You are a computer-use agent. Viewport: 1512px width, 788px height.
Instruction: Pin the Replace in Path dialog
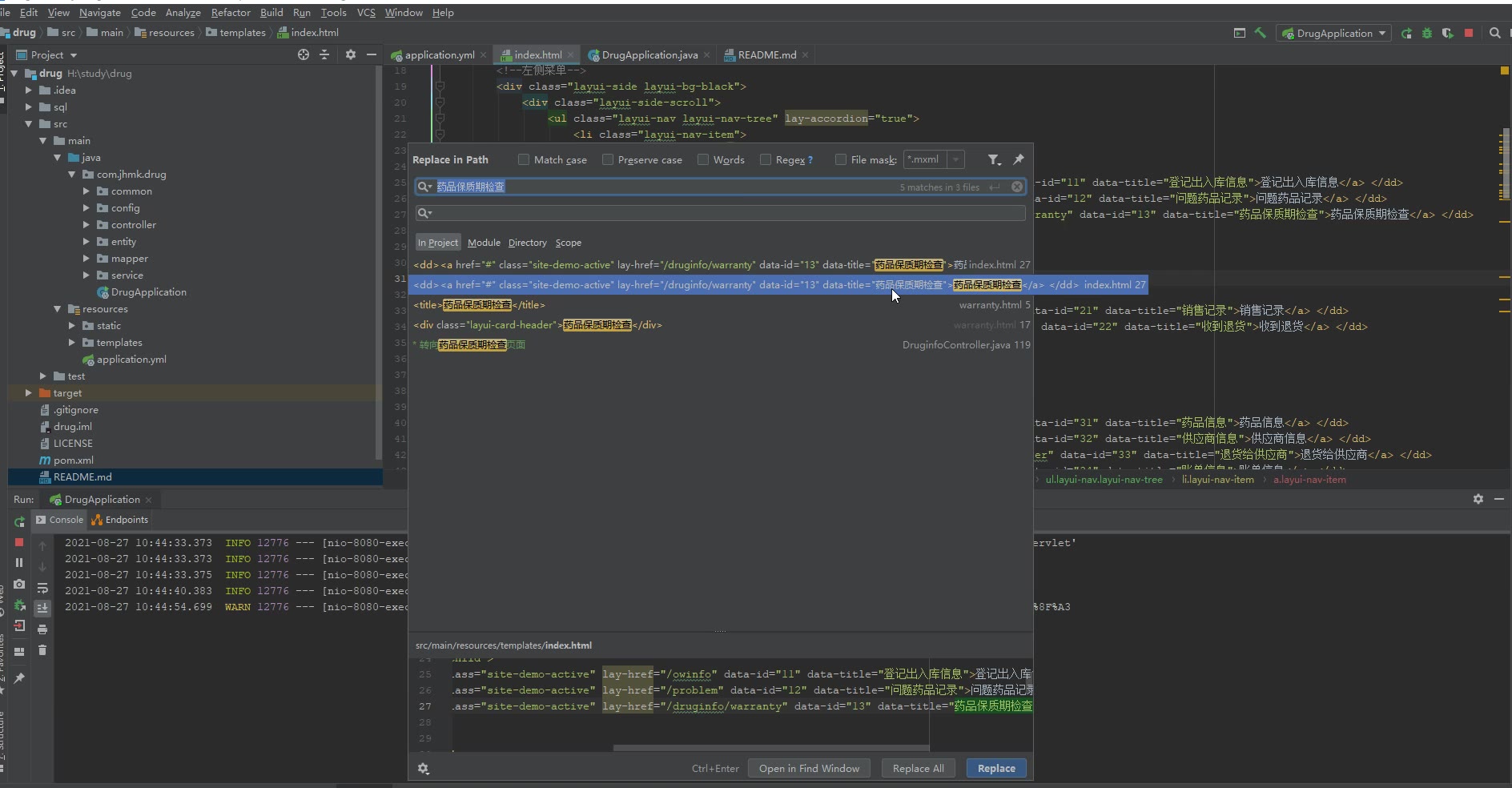point(1019,160)
